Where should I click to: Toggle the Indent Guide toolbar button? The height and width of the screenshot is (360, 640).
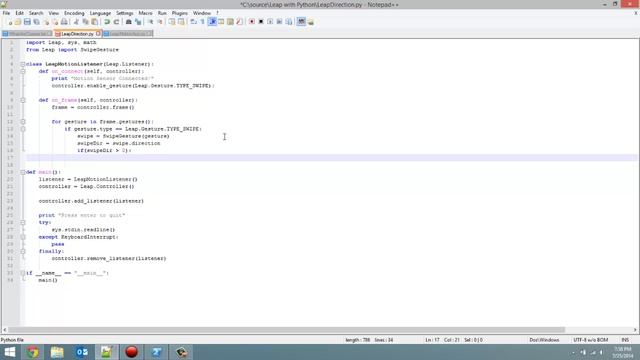pos(212,22)
